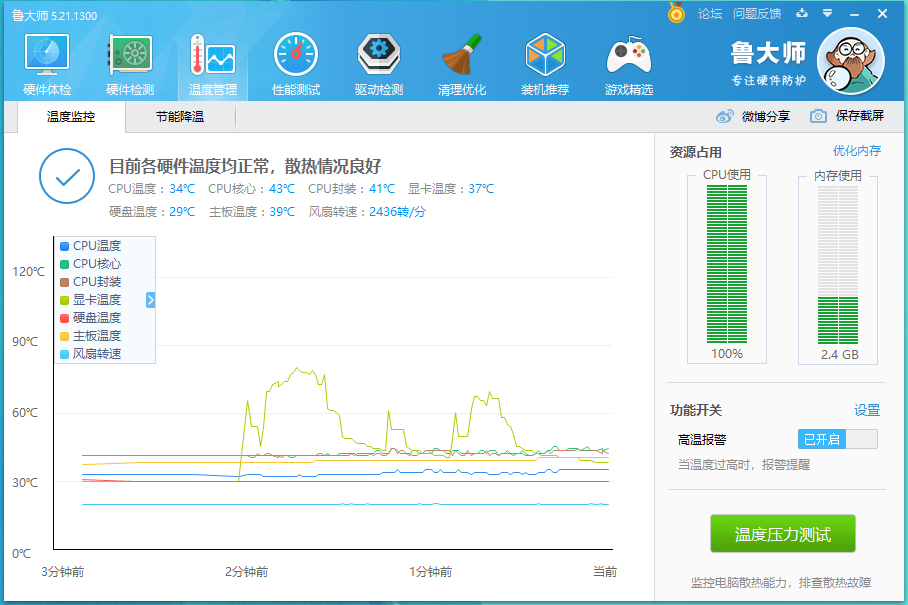The width and height of the screenshot is (908, 605).
Task: Open the dropdown arrow in the title bar
Action: (826, 14)
